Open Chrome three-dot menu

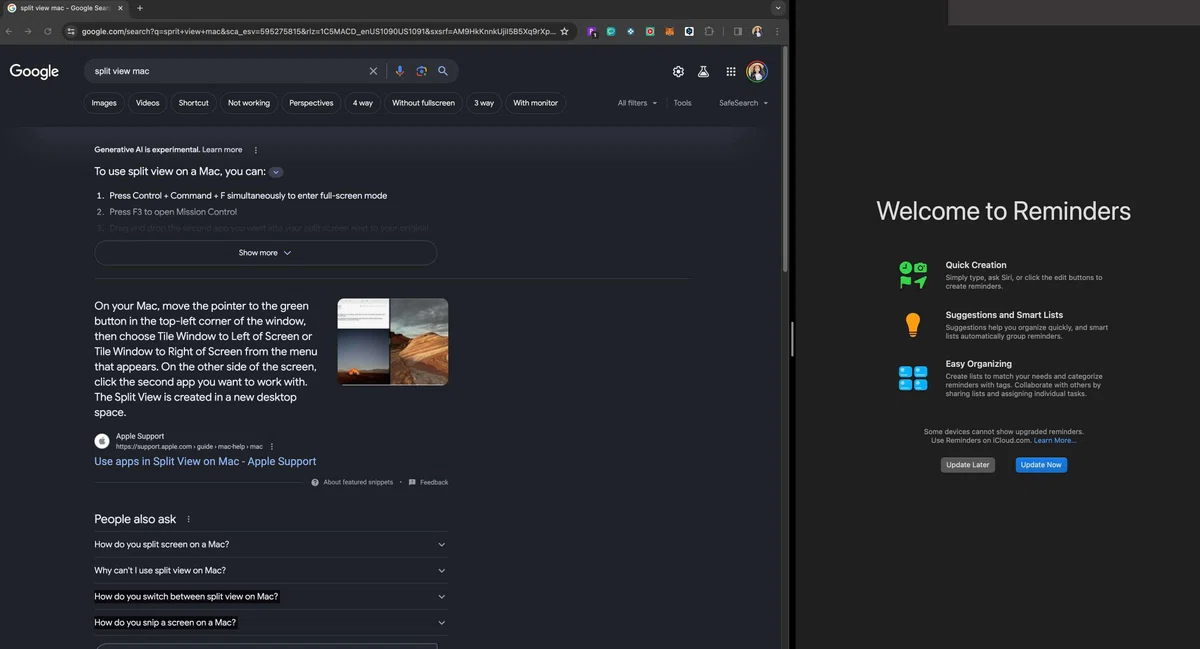pyautogui.click(x=777, y=31)
